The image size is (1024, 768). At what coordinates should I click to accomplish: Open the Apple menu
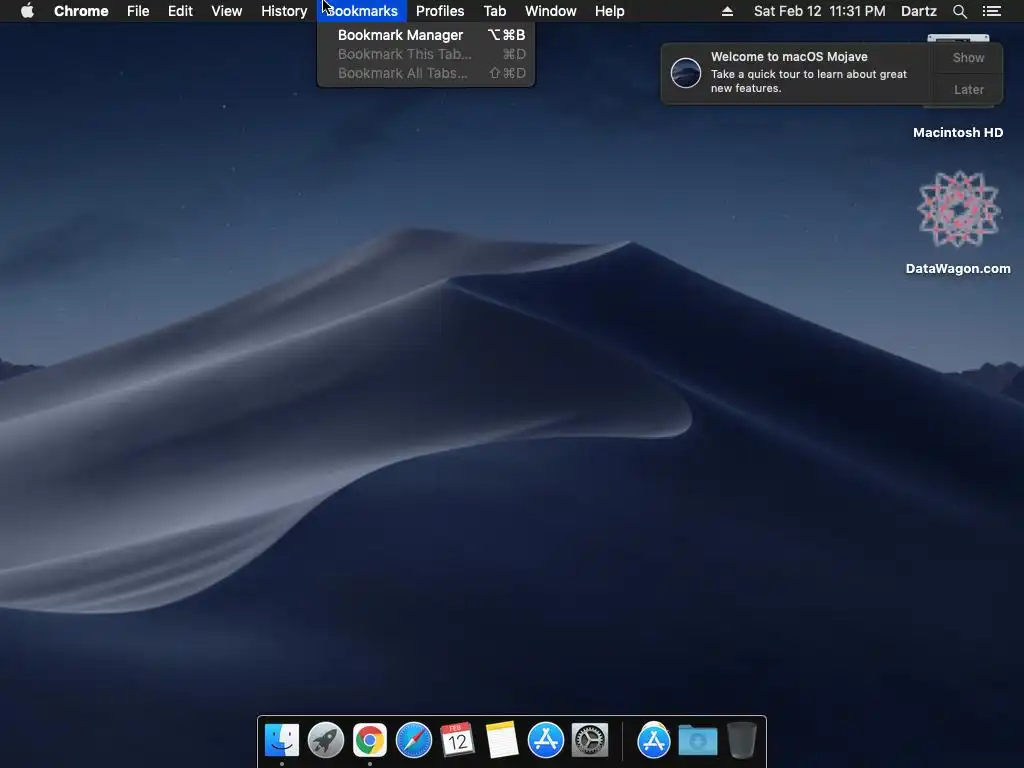click(x=27, y=11)
